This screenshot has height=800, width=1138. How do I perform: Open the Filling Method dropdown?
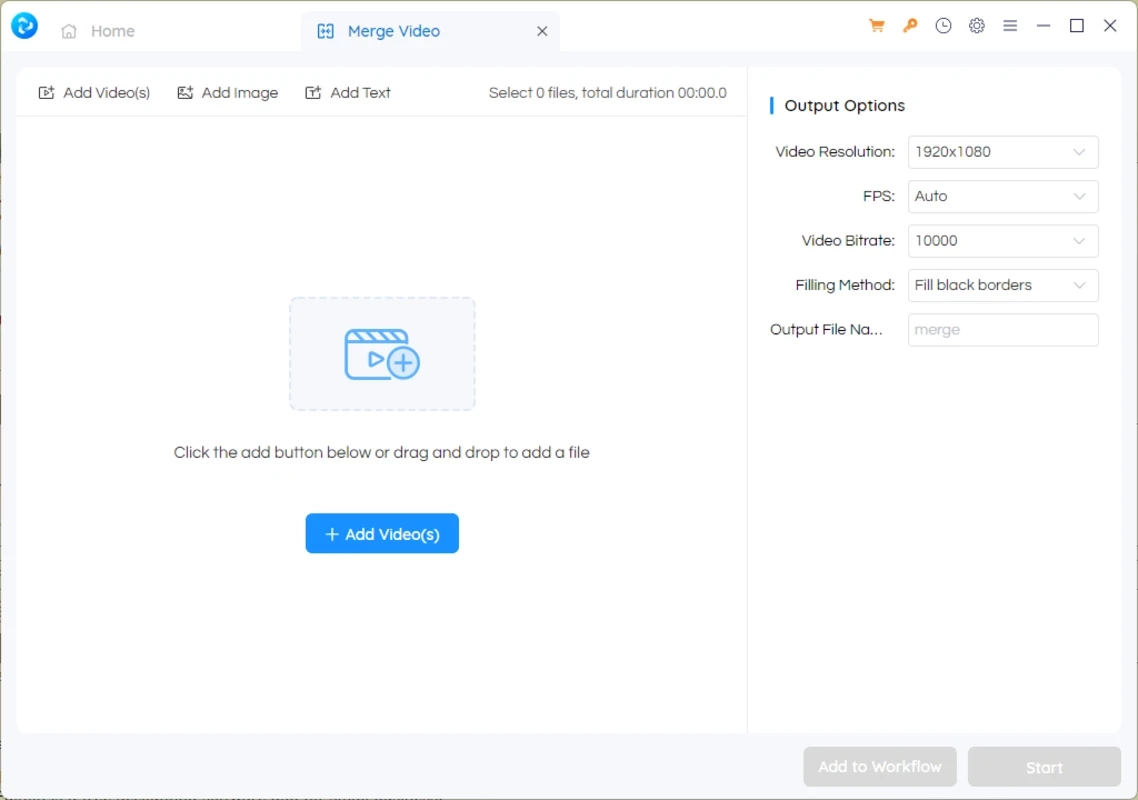coord(1002,286)
